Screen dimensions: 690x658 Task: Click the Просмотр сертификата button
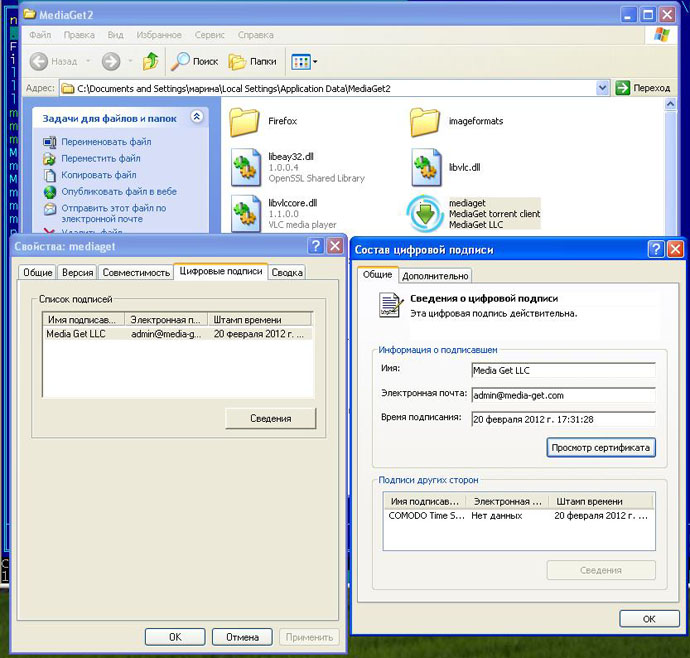[x=601, y=447]
